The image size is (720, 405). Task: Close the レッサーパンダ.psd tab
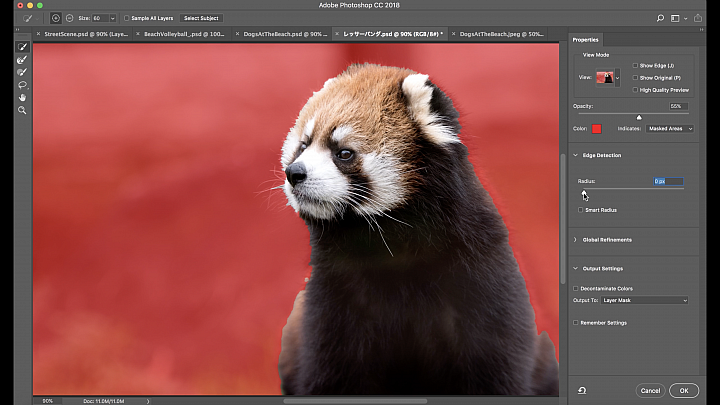tap(337, 34)
